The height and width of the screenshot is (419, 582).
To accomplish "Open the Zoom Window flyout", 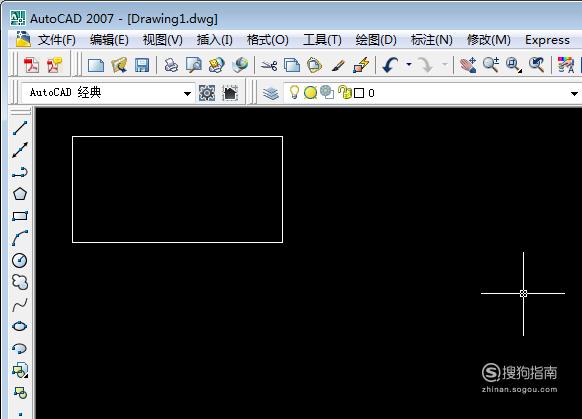I will point(514,65).
